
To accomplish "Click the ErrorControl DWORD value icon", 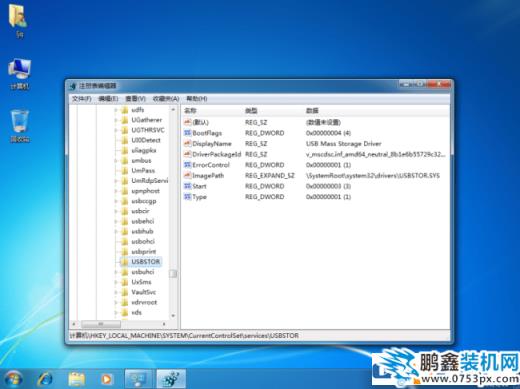I will [187, 165].
